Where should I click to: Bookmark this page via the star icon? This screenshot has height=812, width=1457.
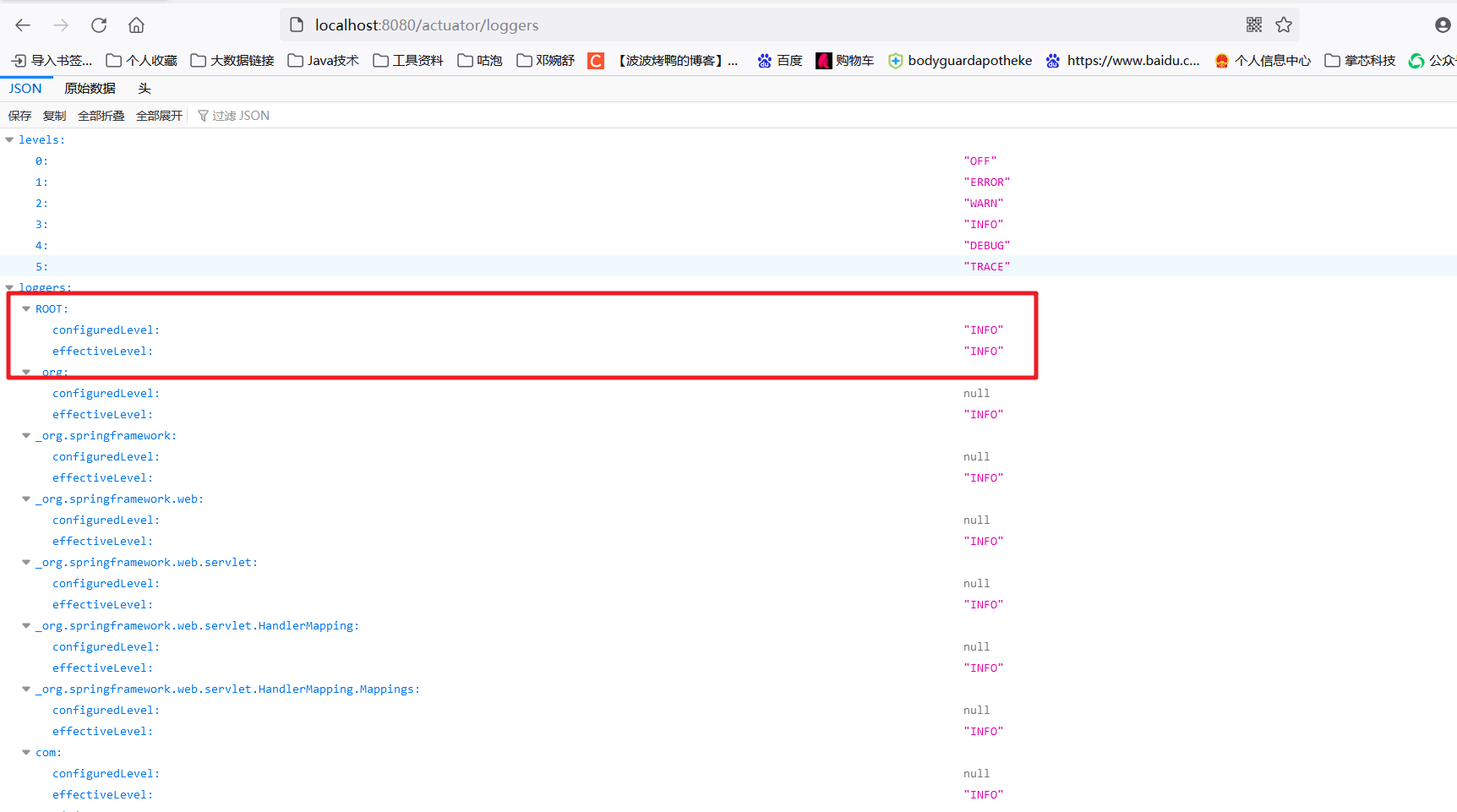(x=1284, y=25)
